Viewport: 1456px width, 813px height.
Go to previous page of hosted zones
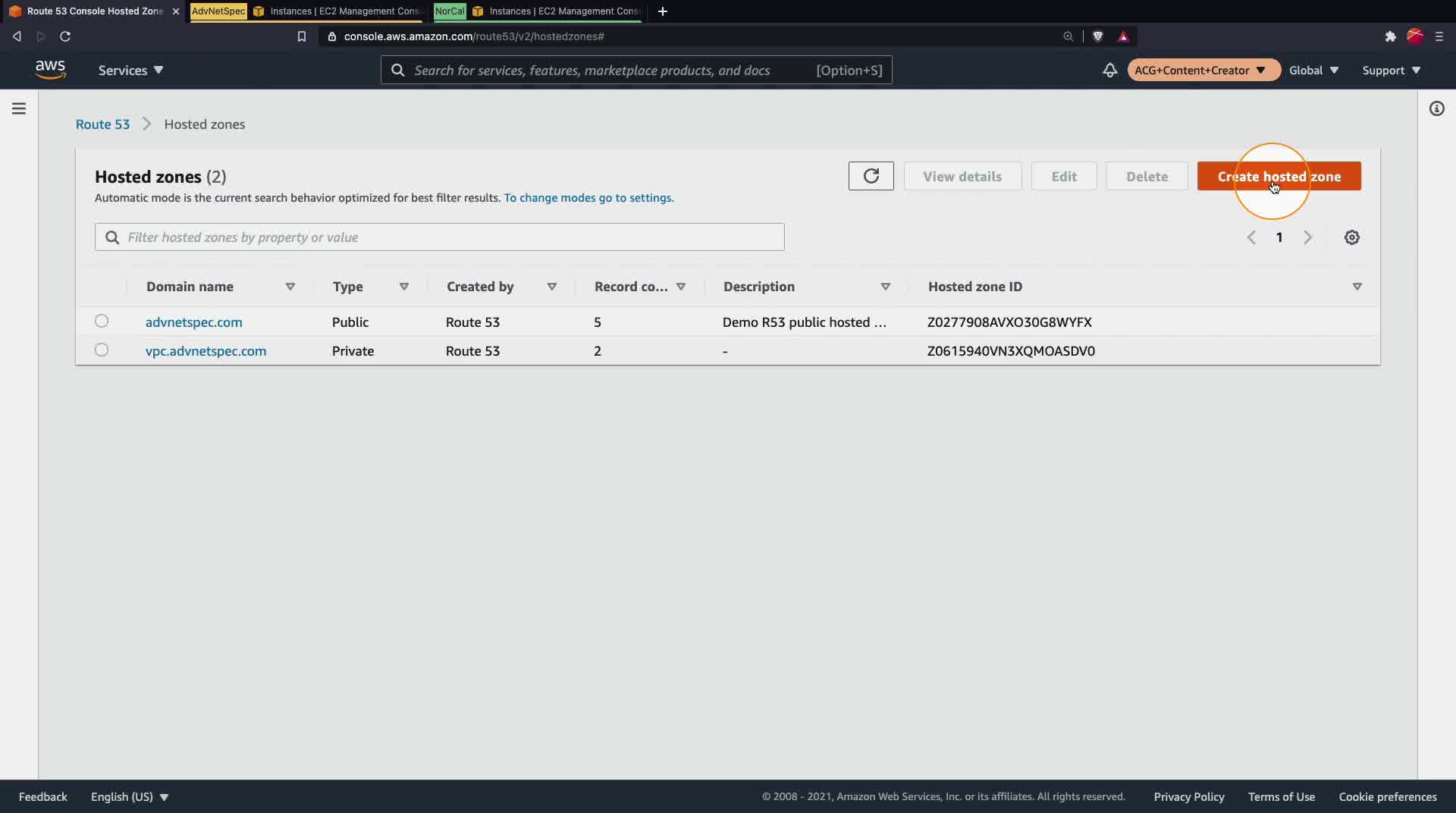(1251, 237)
